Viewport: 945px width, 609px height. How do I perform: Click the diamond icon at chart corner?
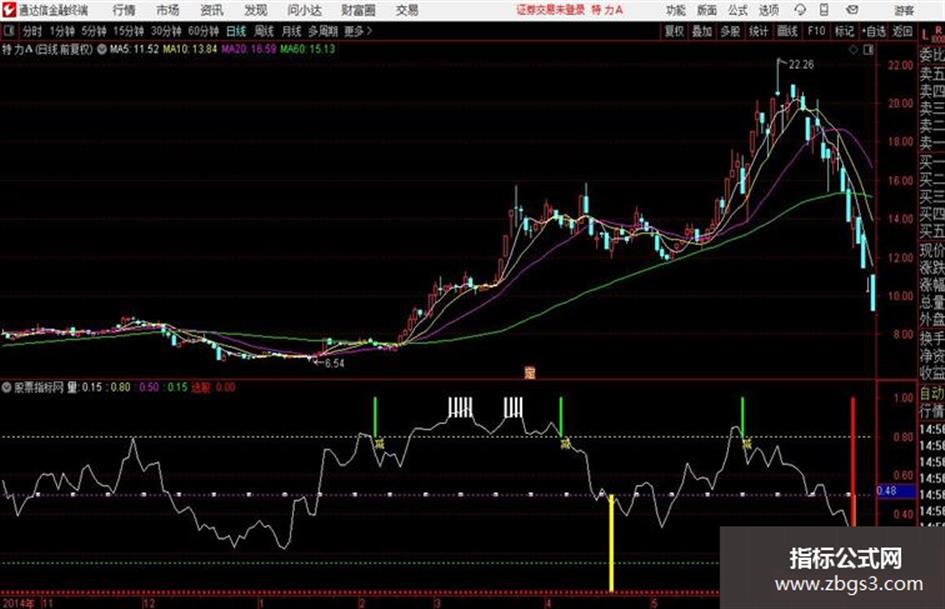coord(853,50)
